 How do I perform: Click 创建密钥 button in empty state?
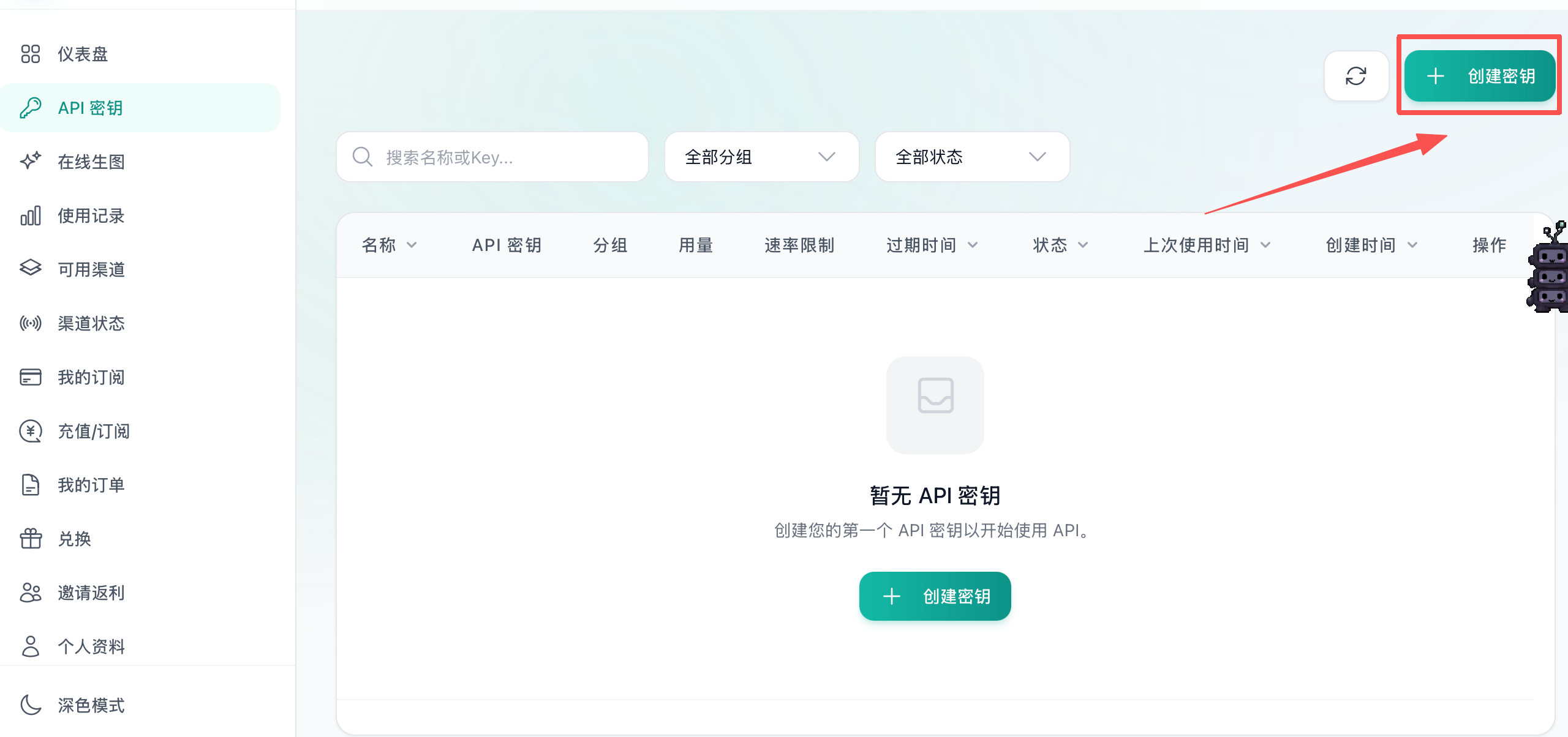(x=935, y=596)
